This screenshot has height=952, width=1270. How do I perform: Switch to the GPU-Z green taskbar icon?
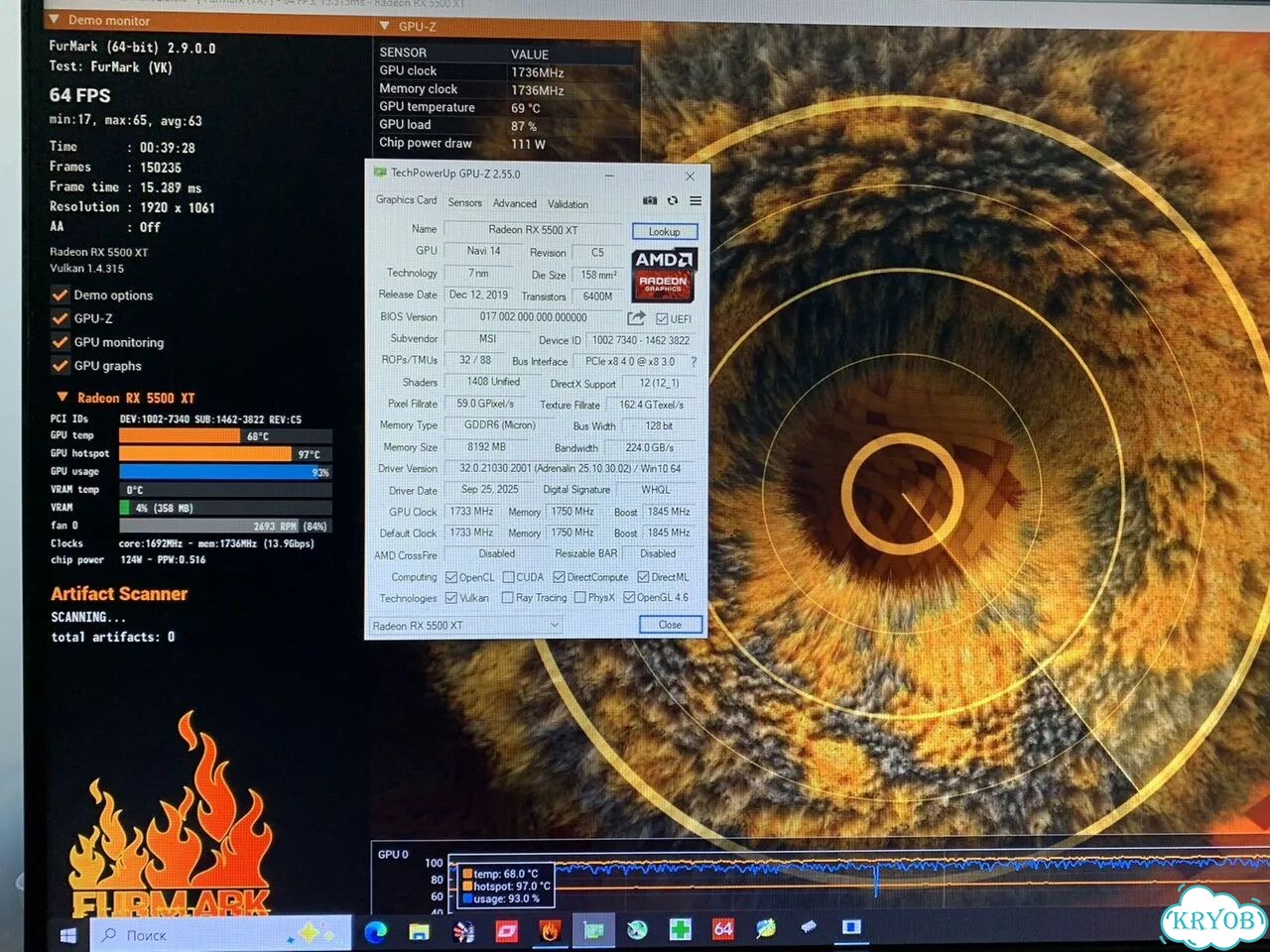594,931
